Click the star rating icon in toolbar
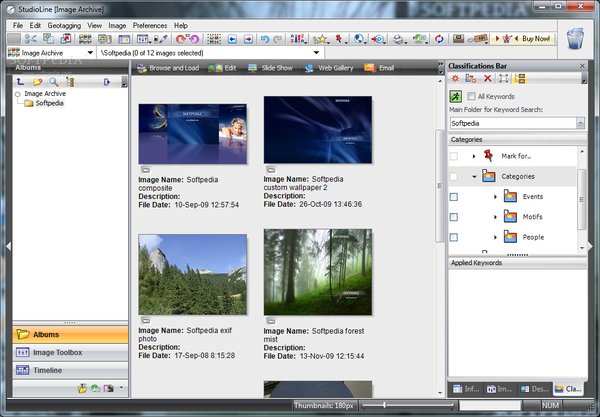The image size is (600, 417). pos(320,39)
